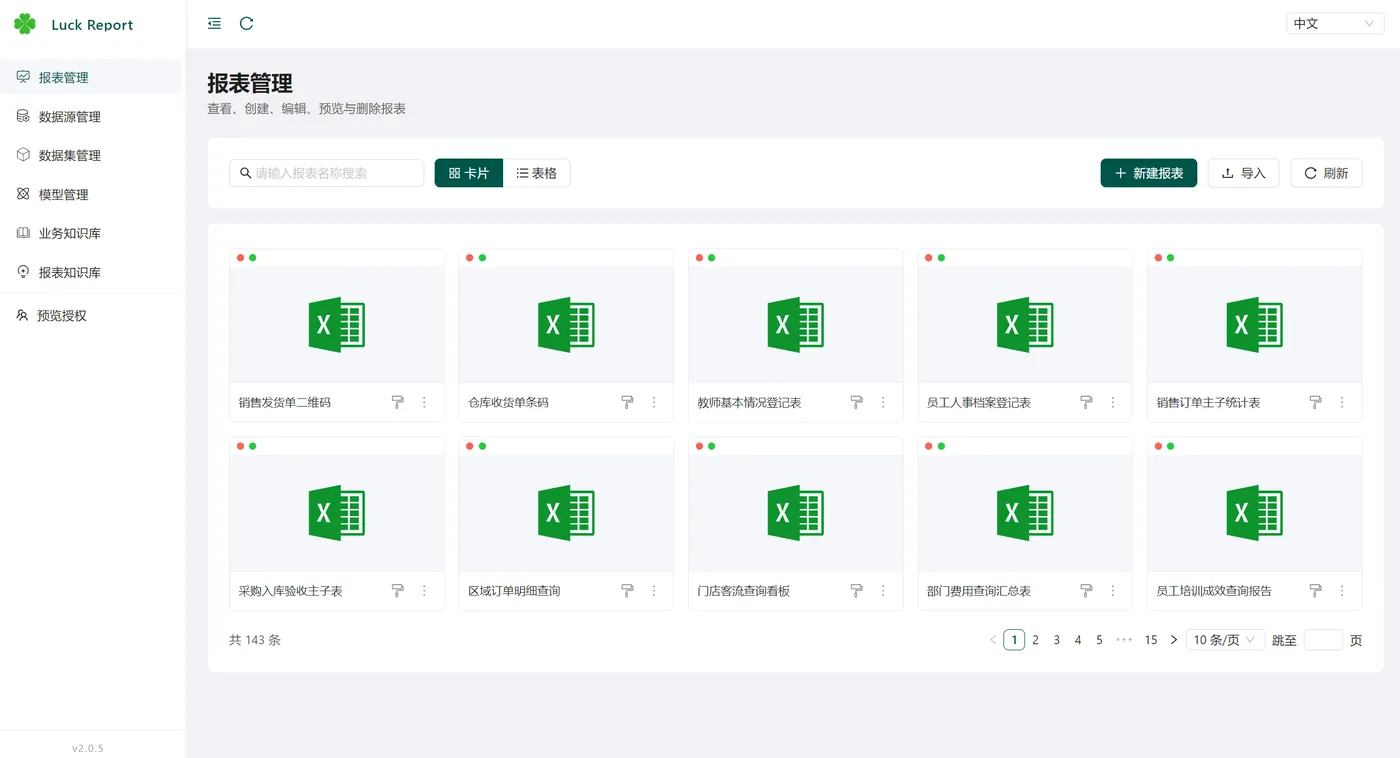Open the 员工人事档案登记表 report thumbnail
The image size is (1400, 758).
click(1025, 325)
